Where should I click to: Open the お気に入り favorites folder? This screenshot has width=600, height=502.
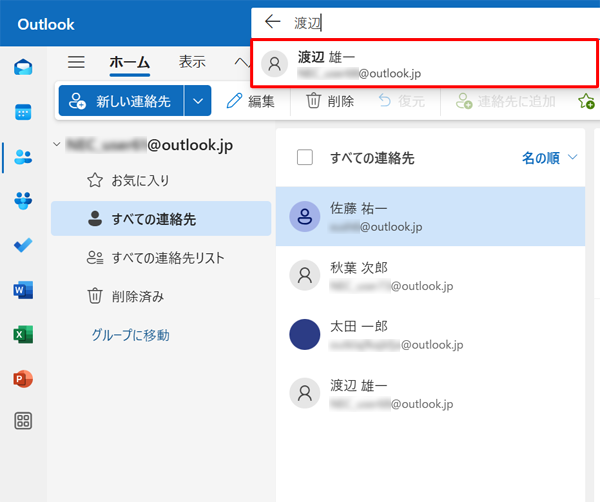161,180
